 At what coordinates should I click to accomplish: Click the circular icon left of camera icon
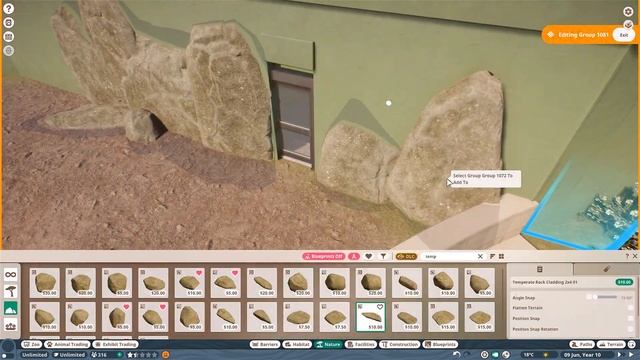pyautogui.click(x=484, y=355)
